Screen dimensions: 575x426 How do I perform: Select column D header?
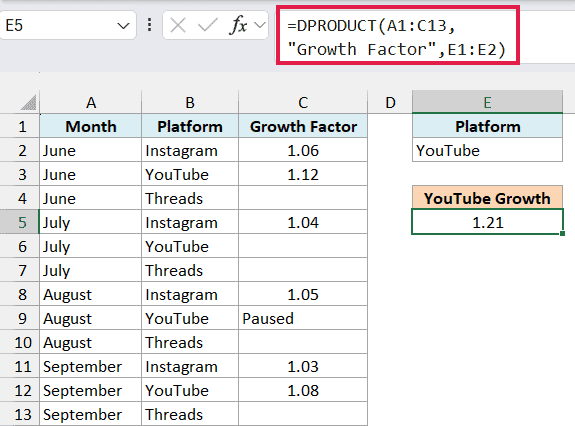390,103
